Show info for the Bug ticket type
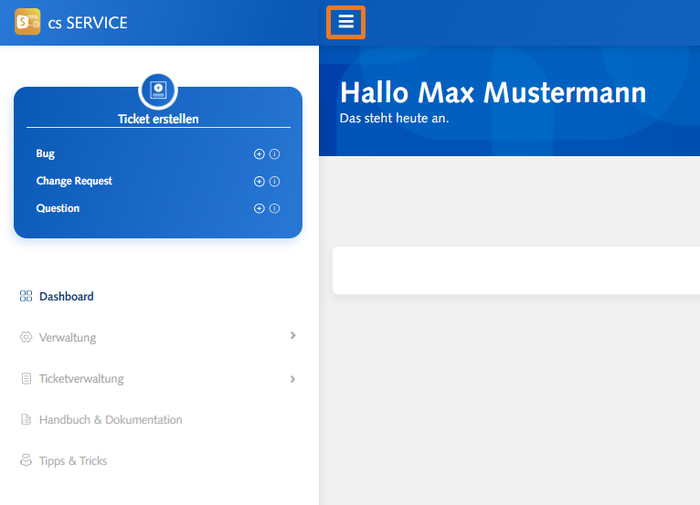 [x=274, y=154]
